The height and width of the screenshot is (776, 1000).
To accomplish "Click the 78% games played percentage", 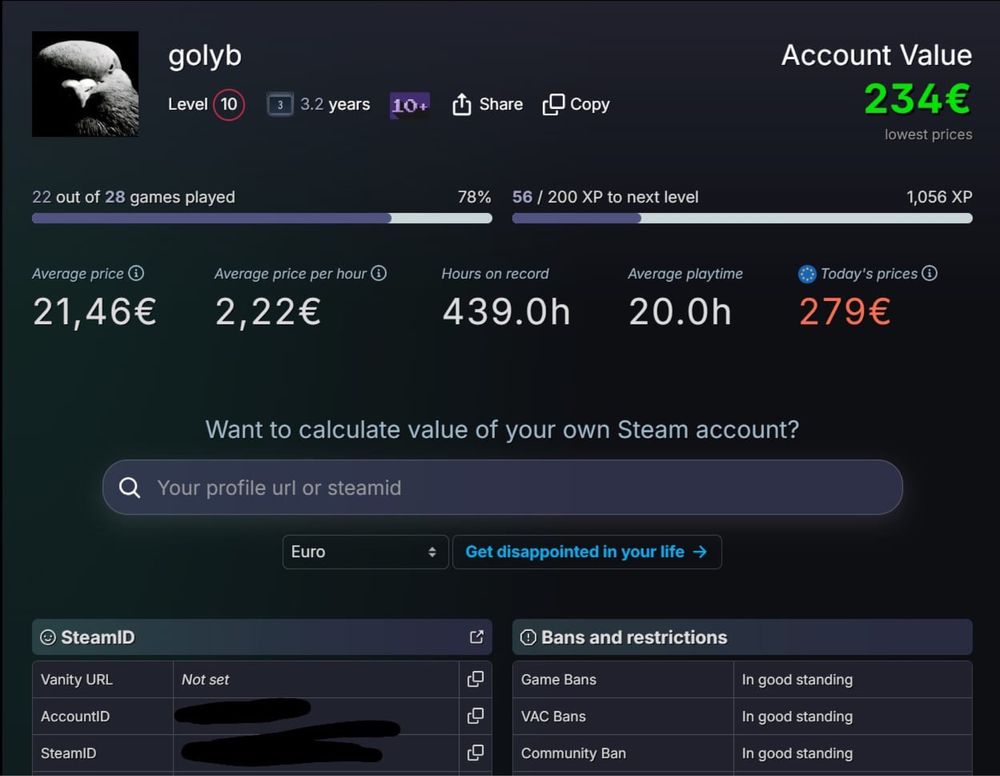I will click(474, 197).
